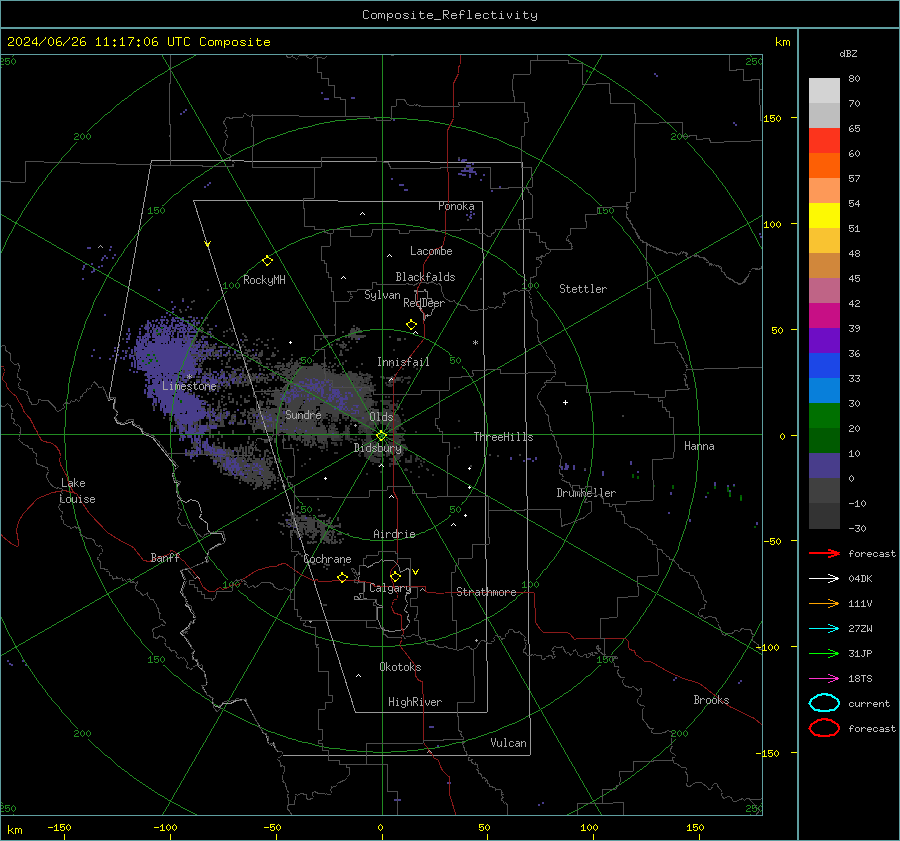Click the RedDeer city label
Screen dimensions: 900x841
click(424, 303)
